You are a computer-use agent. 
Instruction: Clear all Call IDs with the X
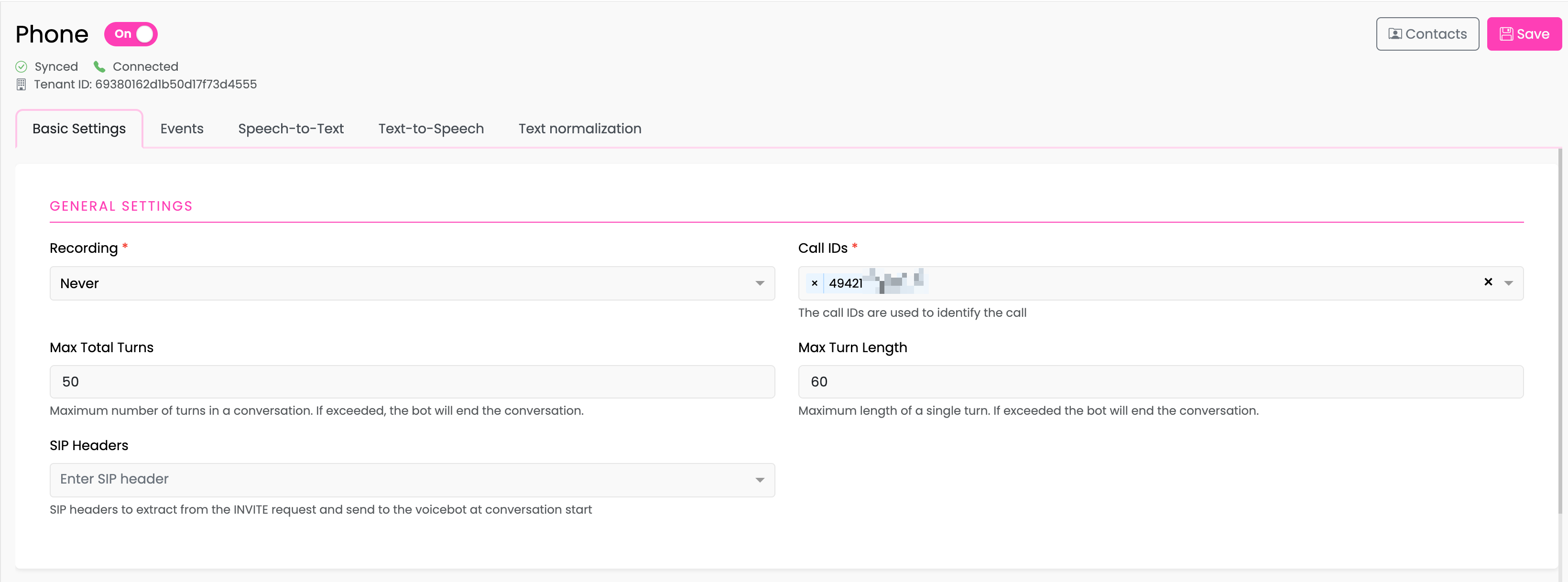pyautogui.click(x=1488, y=282)
